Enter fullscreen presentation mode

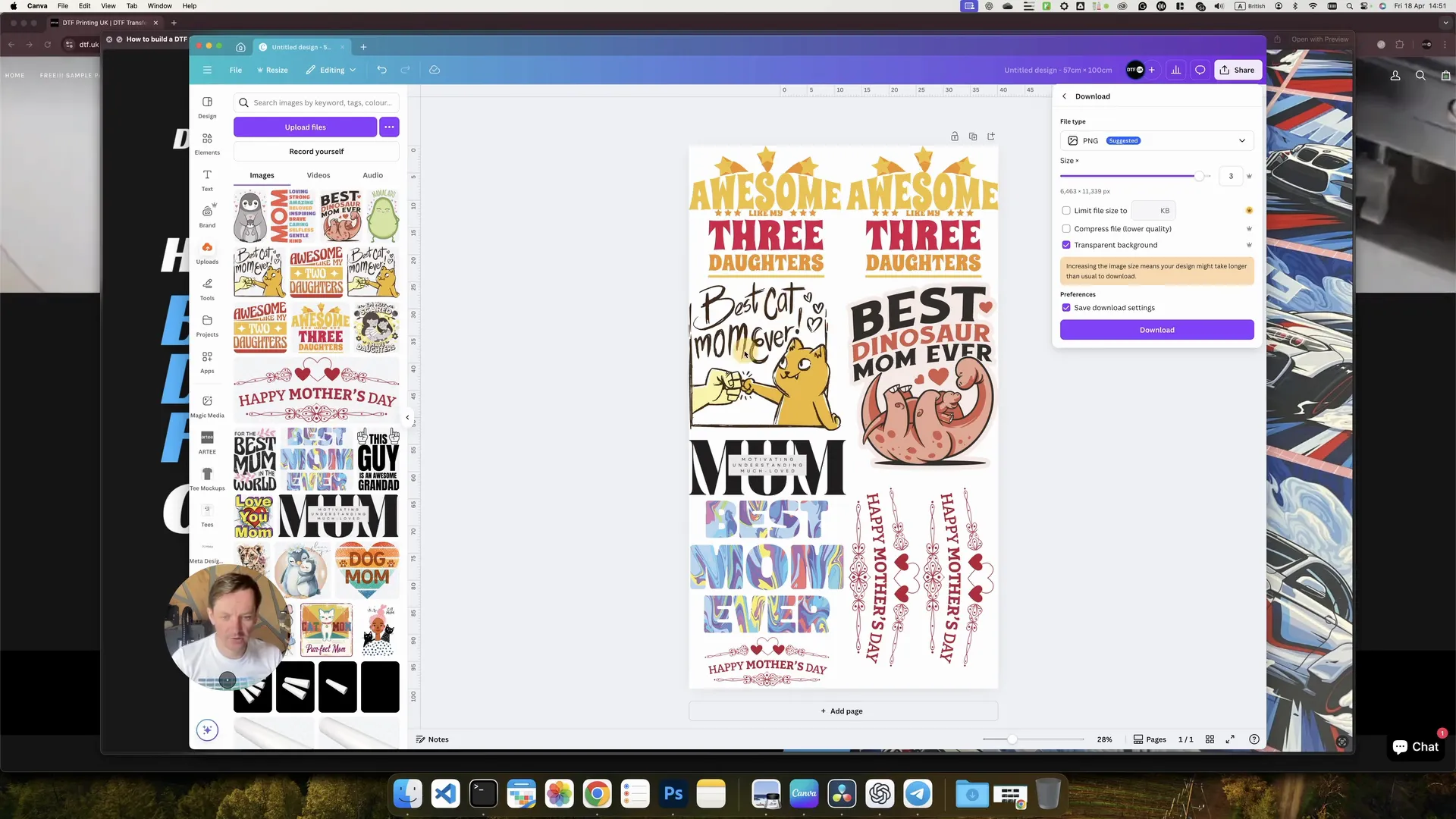(1230, 739)
